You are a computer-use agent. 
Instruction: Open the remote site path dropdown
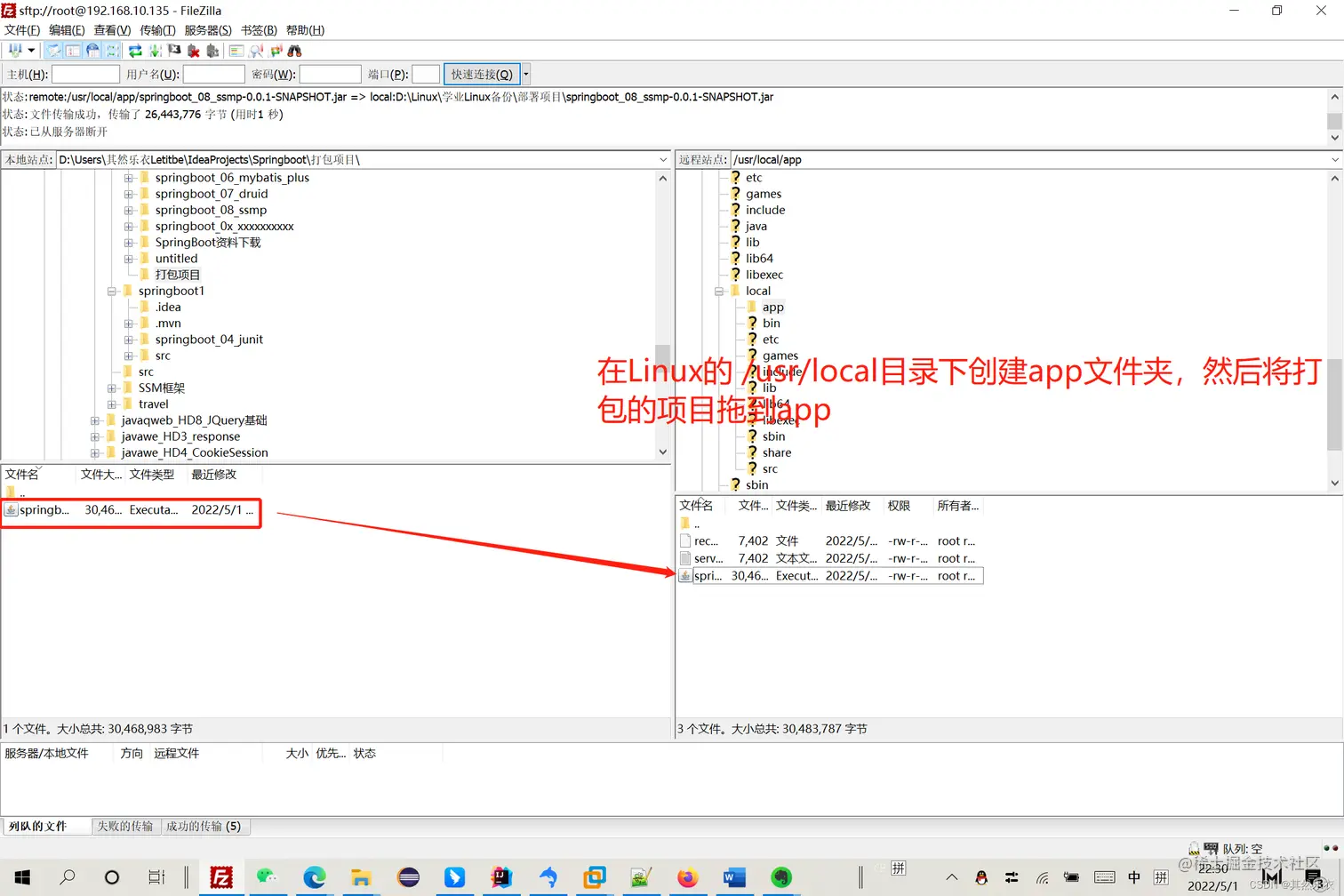(1335, 160)
